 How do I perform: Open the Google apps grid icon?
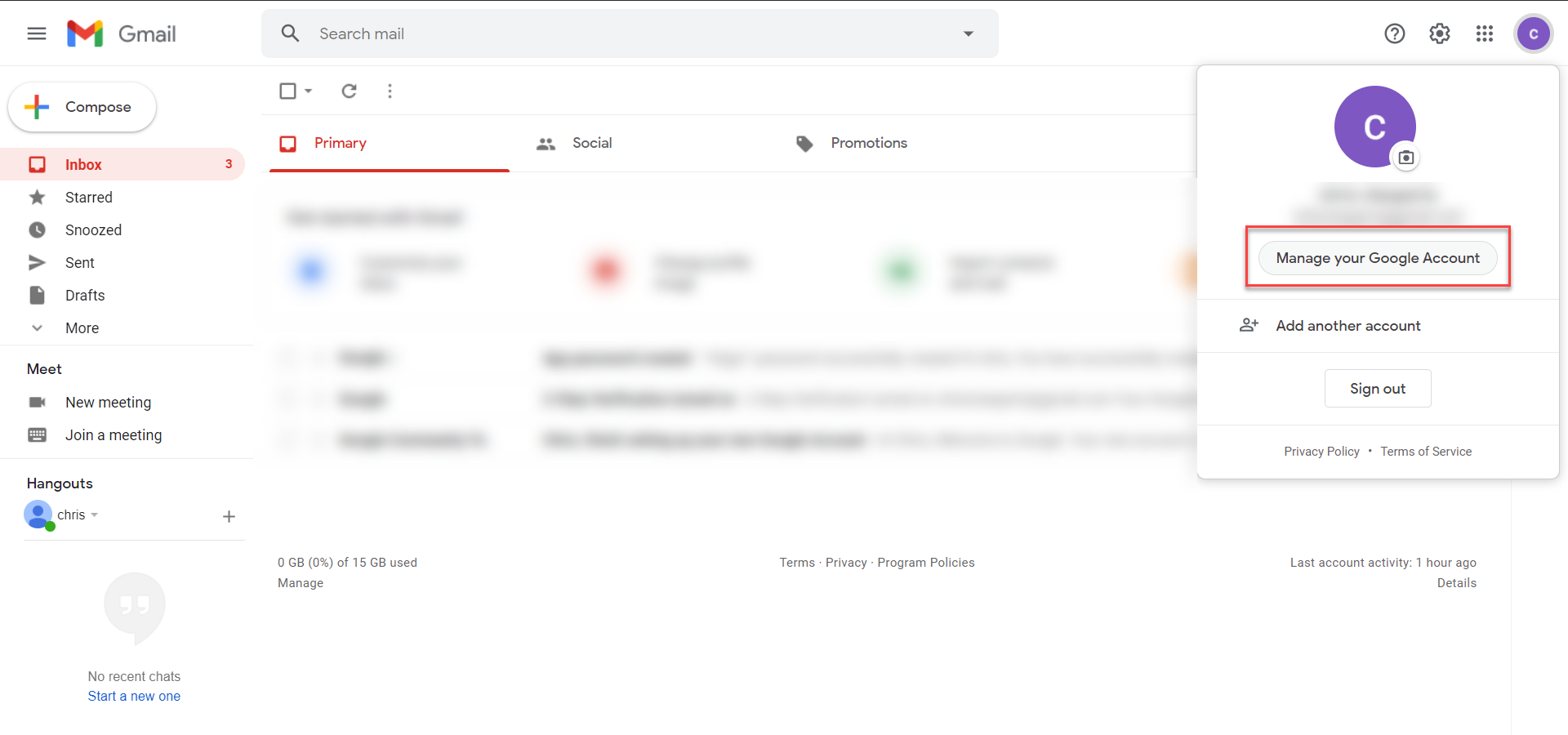[1485, 33]
